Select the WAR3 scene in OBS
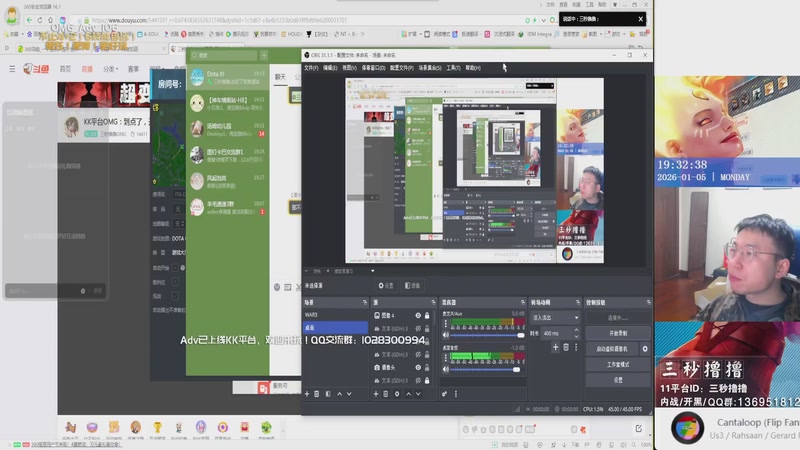Viewport: 800px width, 450px height. coord(335,315)
